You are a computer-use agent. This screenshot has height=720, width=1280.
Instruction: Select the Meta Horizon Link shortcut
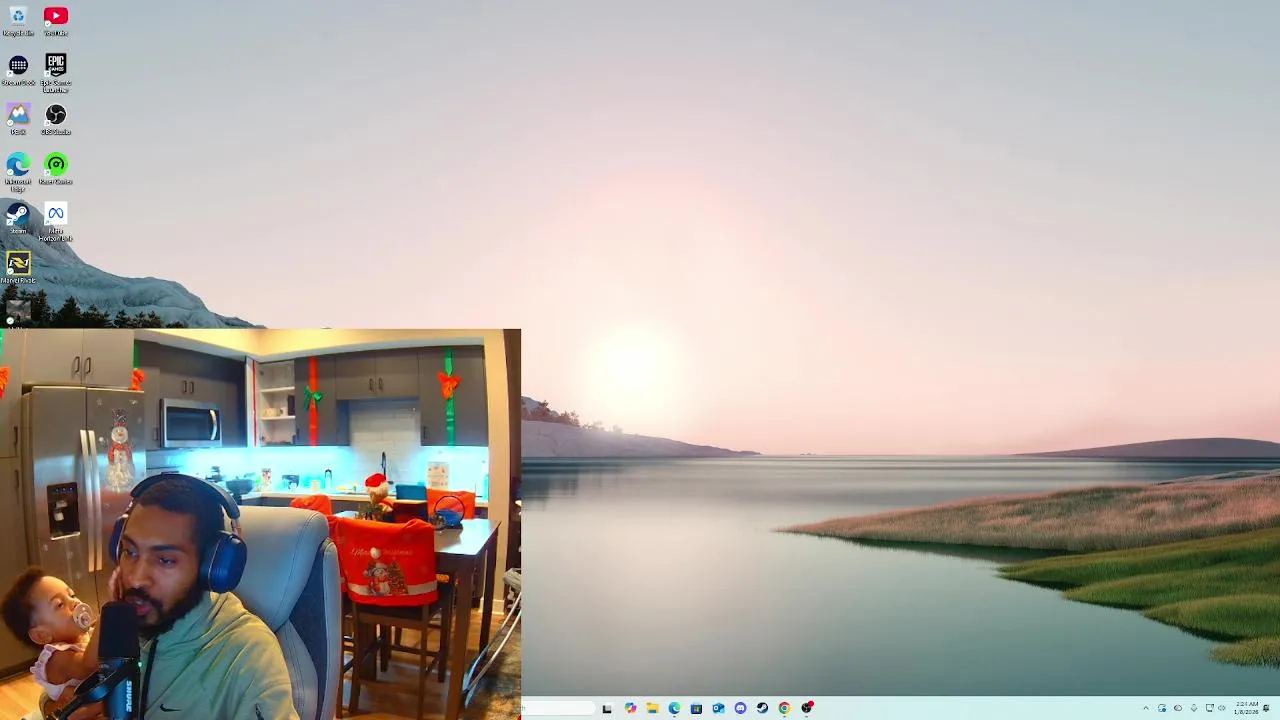click(x=55, y=222)
